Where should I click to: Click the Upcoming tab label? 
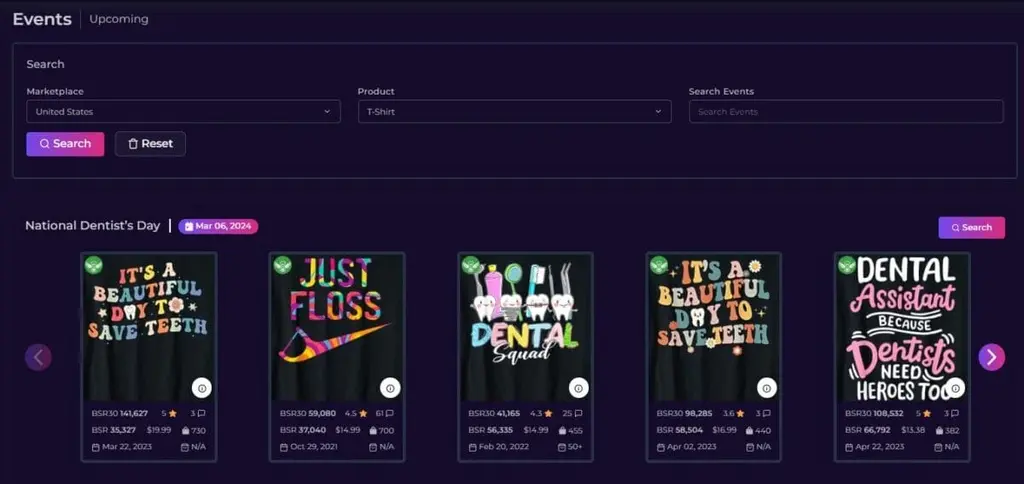coord(119,19)
